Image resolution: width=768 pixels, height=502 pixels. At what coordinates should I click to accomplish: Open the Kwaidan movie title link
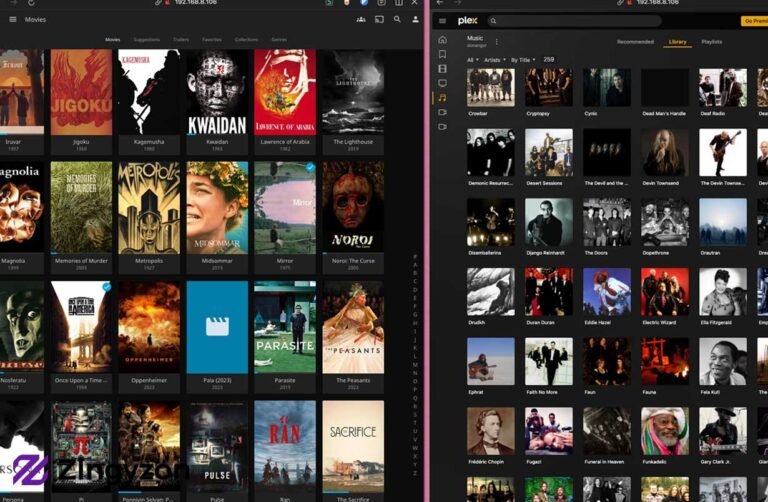(217, 142)
